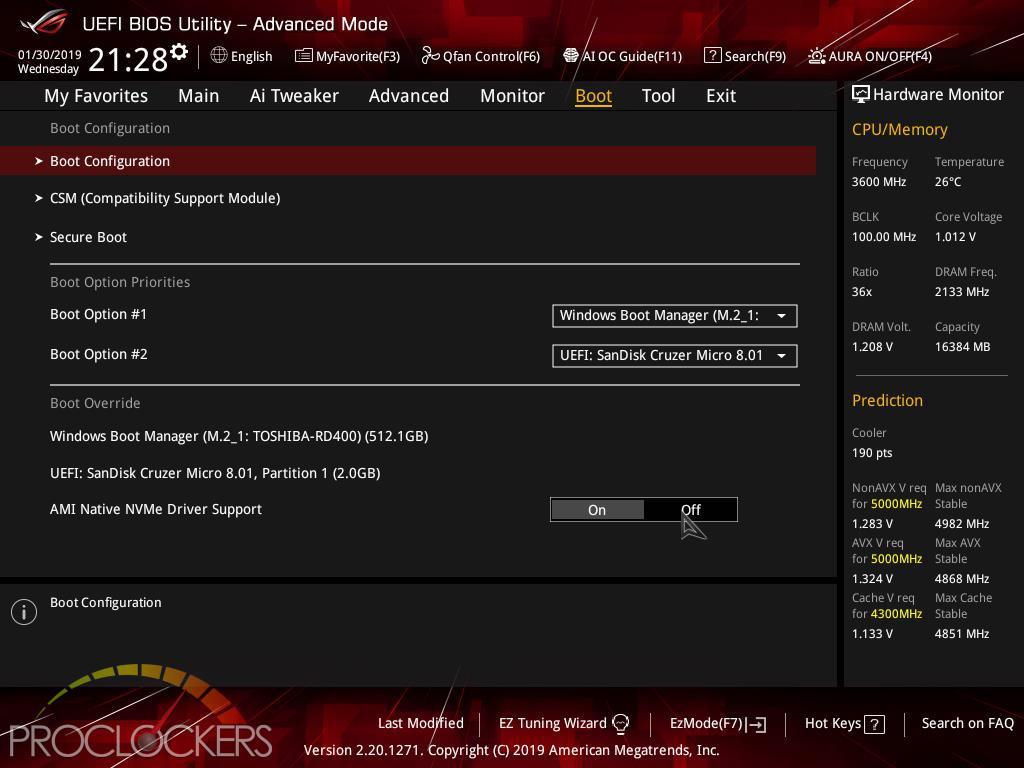The height and width of the screenshot is (768, 1024).
Task: Click the info icon in help panel
Action: click(x=24, y=612)
